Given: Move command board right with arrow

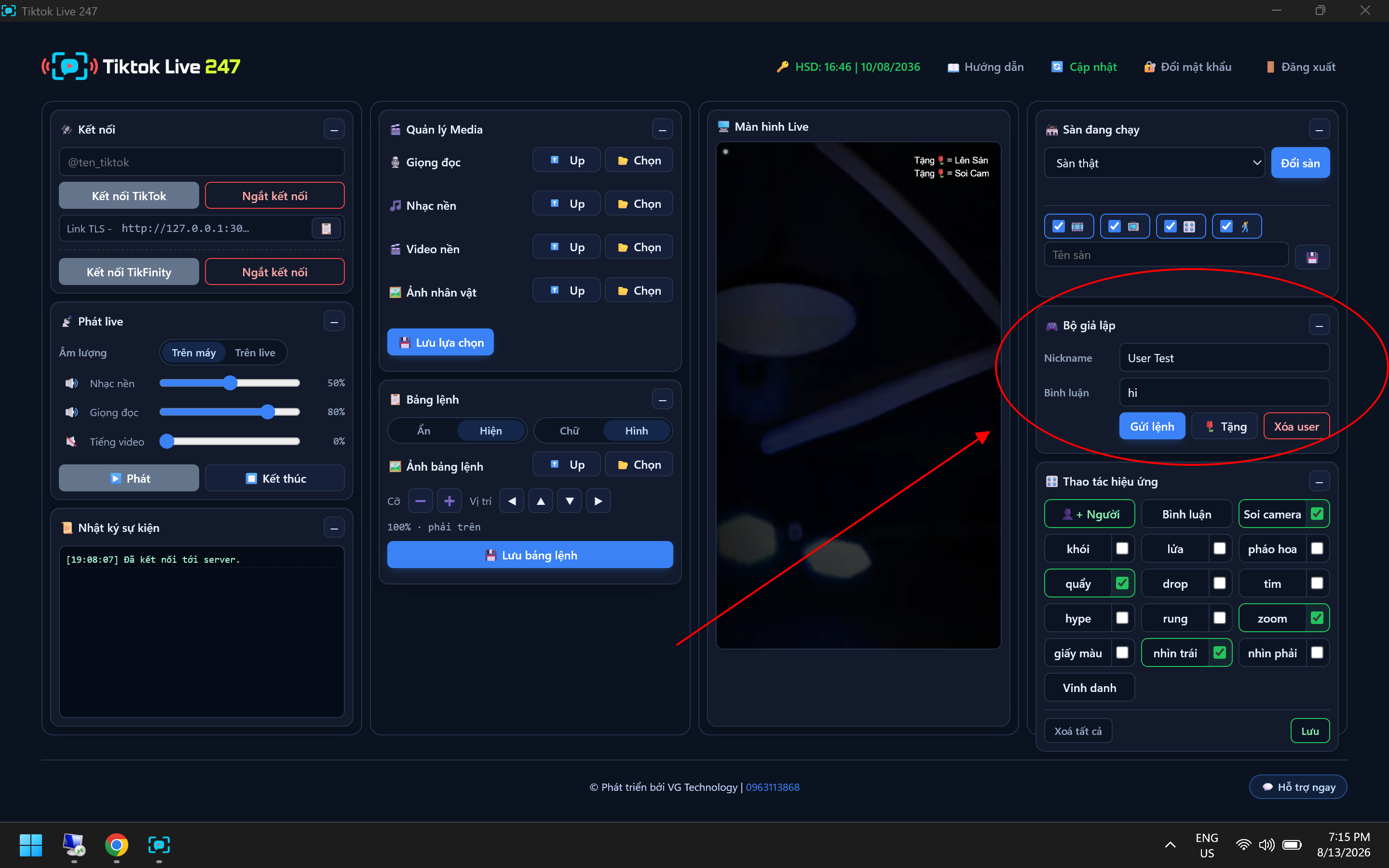Looking at the screenshot, I should coord(598,501).
